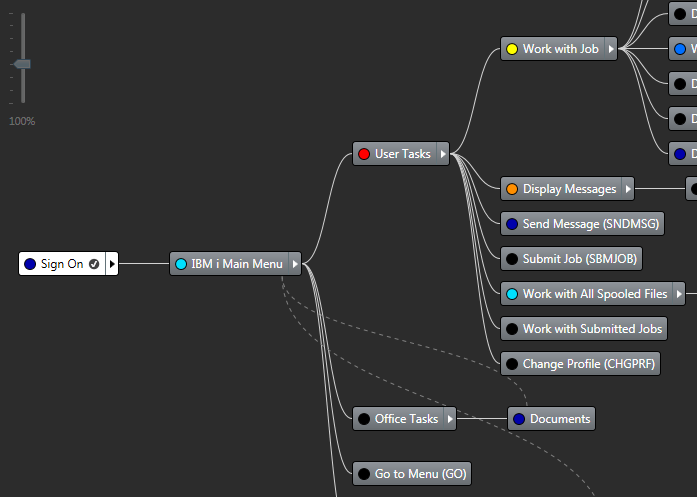Screen dimensions: 697x497
Task: Click the black dot on Submit Job (SBMJOB)
Action: [512, 259]
